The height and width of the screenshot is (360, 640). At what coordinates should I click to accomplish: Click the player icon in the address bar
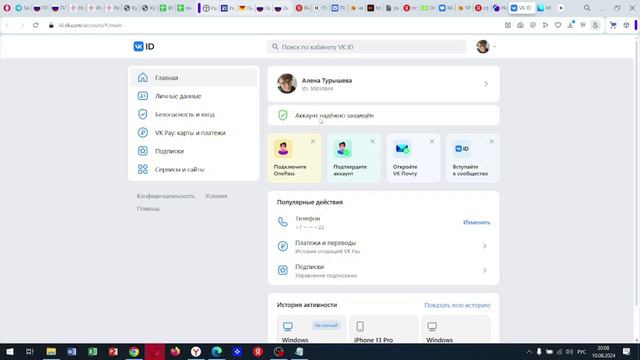click(545, 25)
